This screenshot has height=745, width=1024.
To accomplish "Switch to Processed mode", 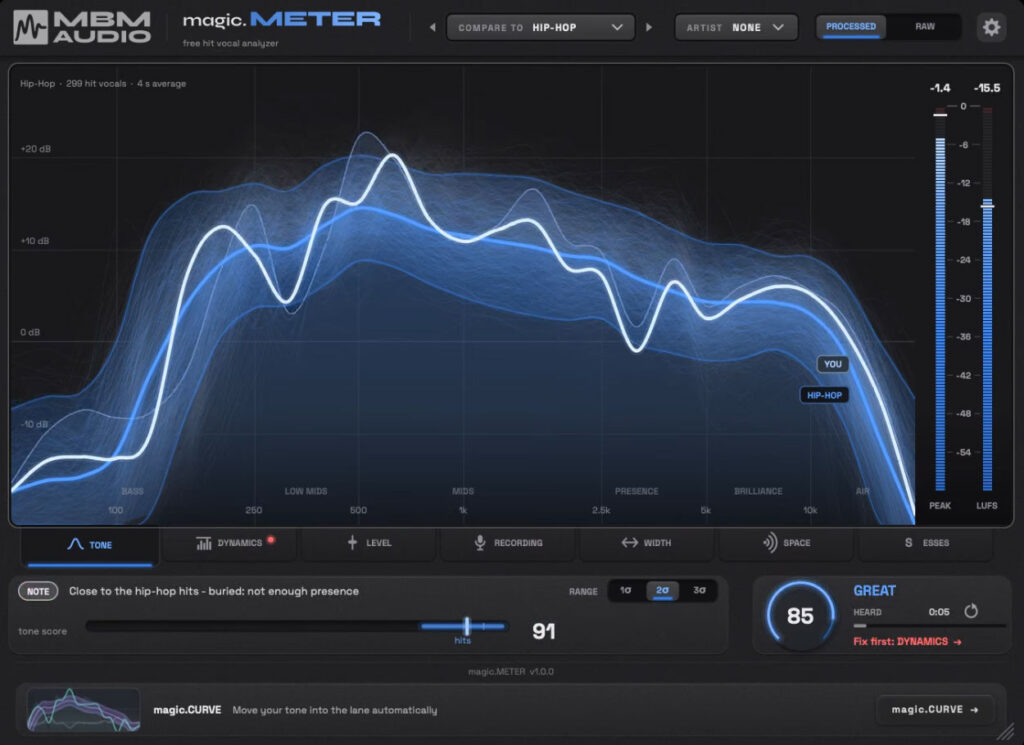I will (850, 27).
